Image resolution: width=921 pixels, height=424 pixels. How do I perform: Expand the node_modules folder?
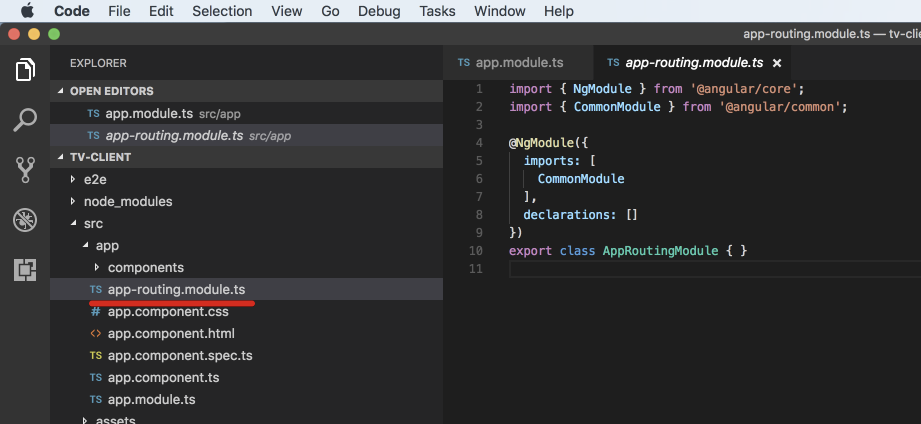point(127,202)
